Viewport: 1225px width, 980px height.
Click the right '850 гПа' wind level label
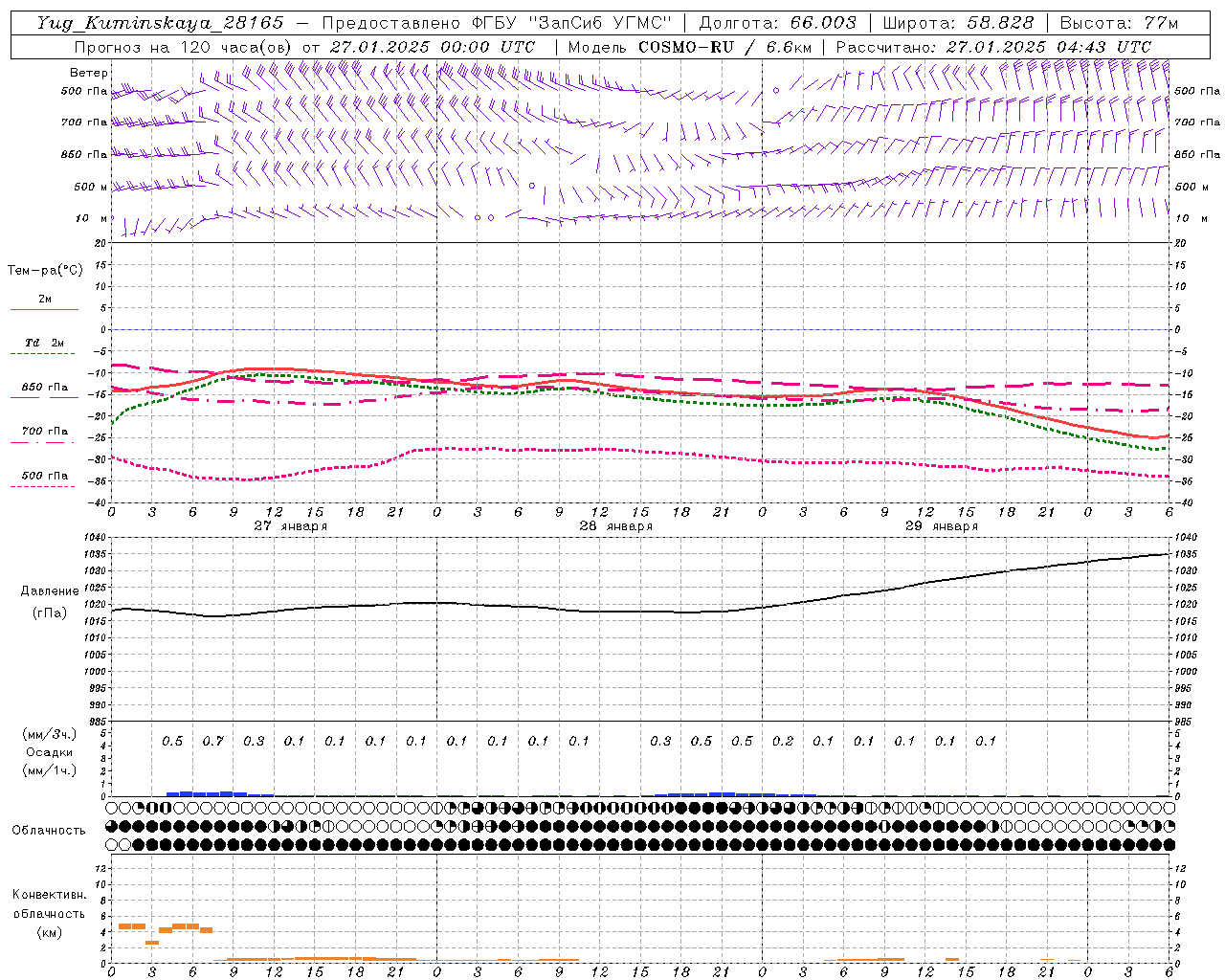tap(1197, 154)
